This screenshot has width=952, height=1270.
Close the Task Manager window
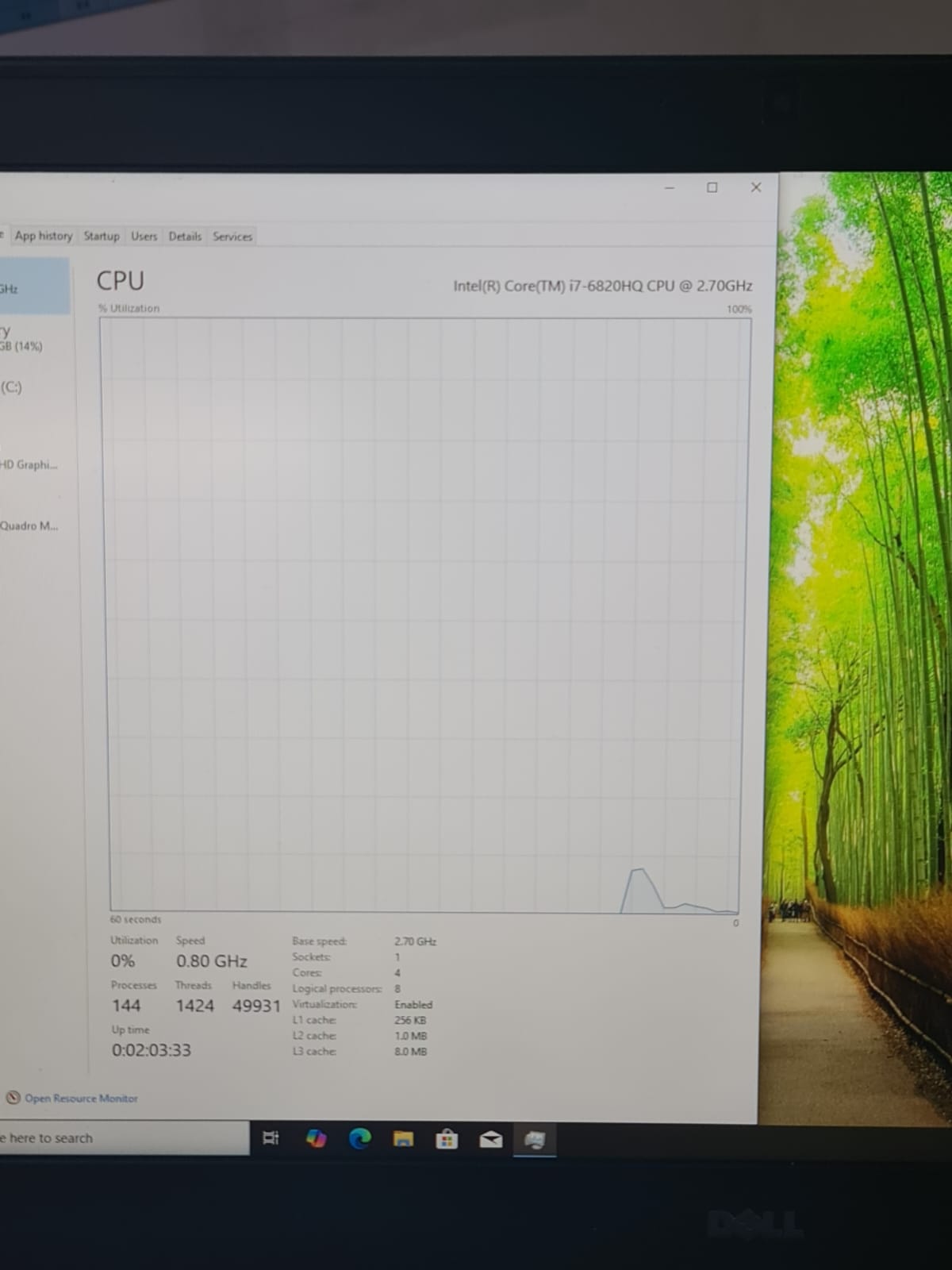pos(756,187)
